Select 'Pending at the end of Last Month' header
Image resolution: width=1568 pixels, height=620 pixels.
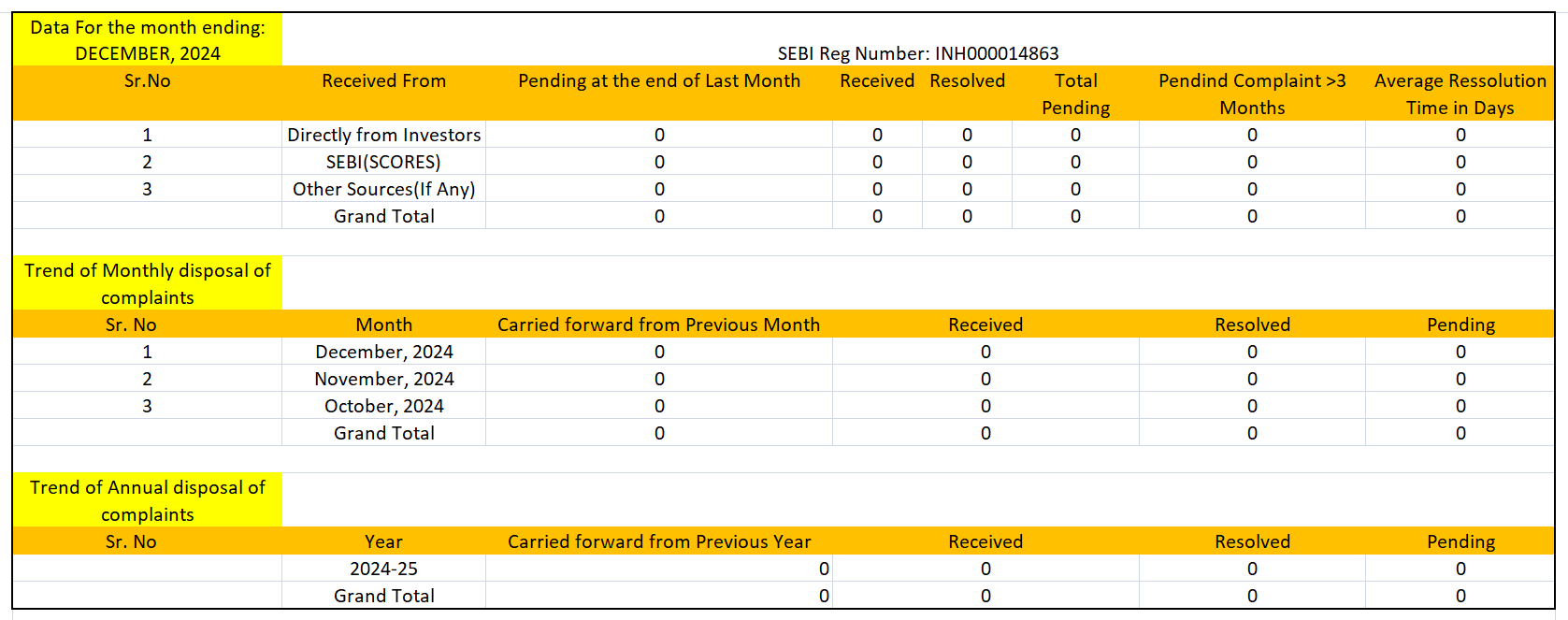(x=659, y=81)
